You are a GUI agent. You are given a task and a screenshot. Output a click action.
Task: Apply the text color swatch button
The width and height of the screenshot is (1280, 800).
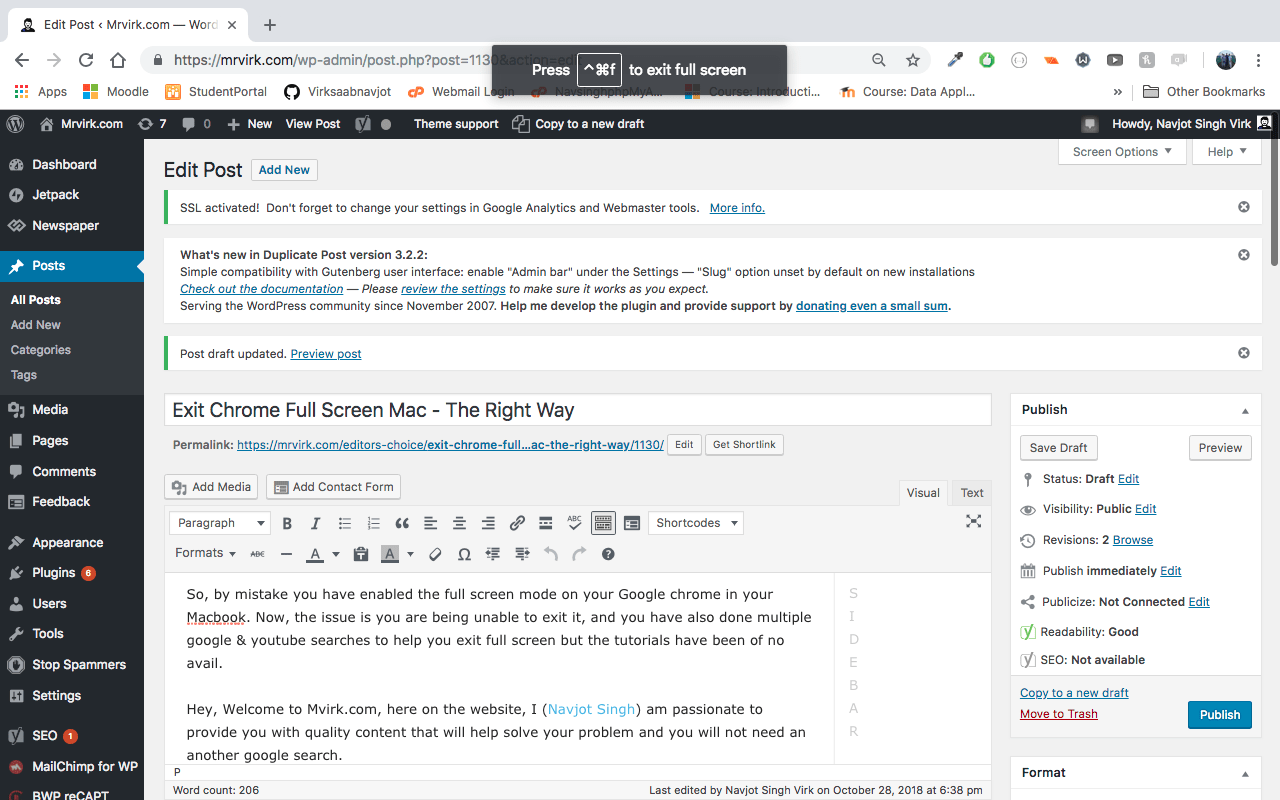(314, 554)
